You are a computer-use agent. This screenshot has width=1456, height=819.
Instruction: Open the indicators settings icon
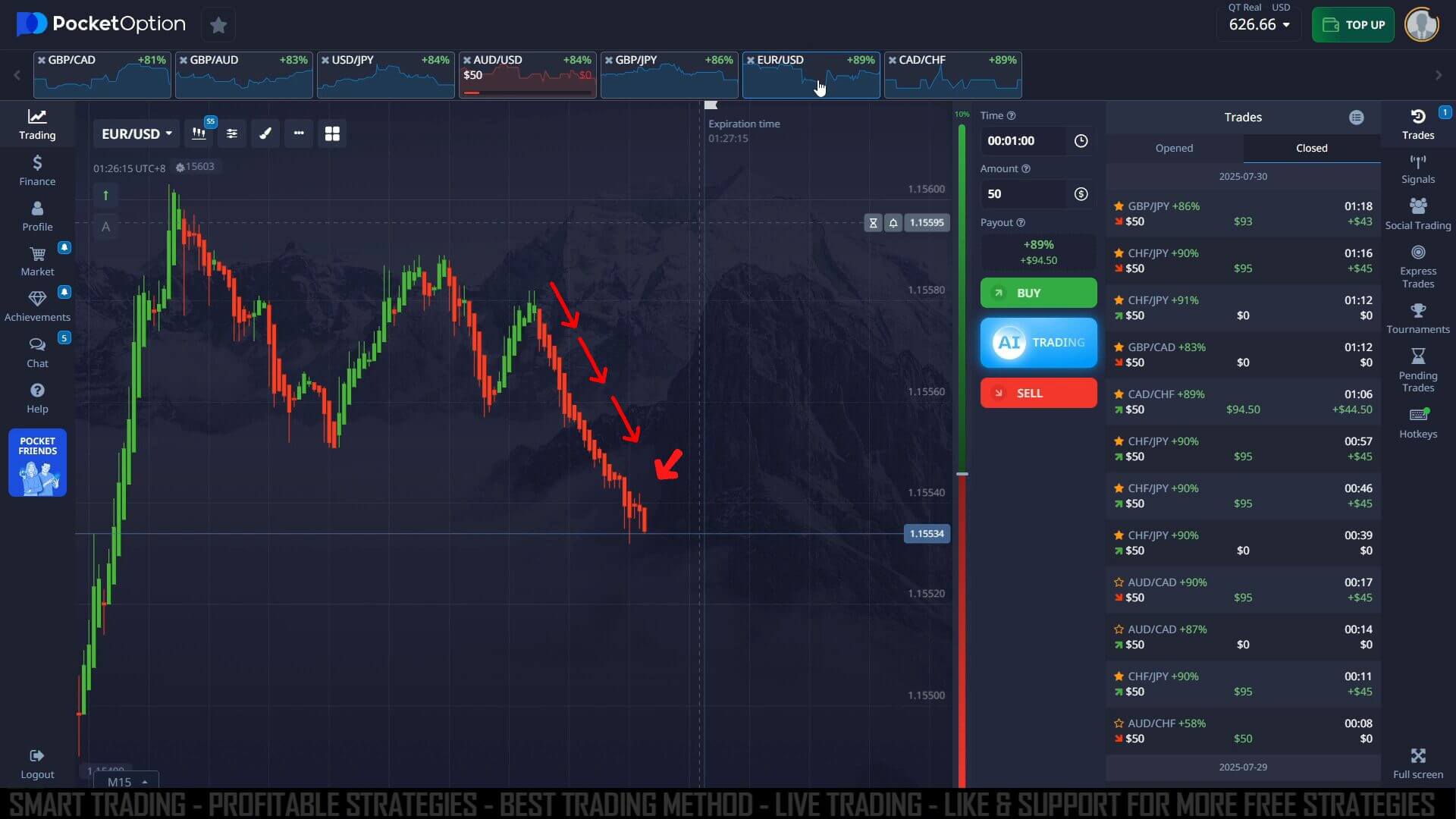pyautogui.click(x=232, y=133)
